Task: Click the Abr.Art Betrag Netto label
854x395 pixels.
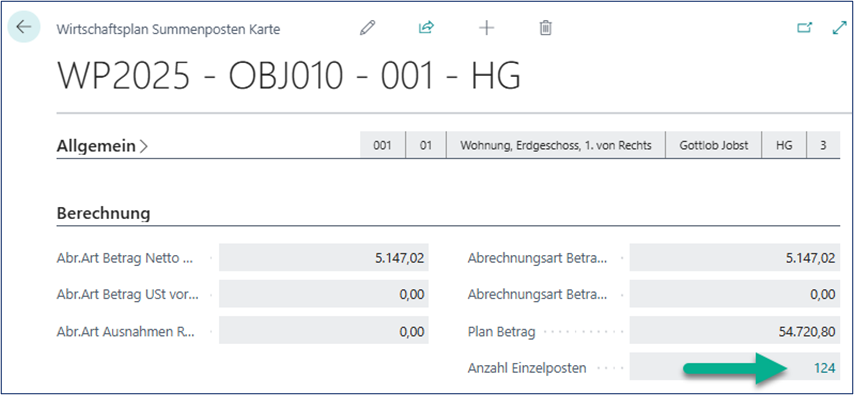Action: coord(125,258)
